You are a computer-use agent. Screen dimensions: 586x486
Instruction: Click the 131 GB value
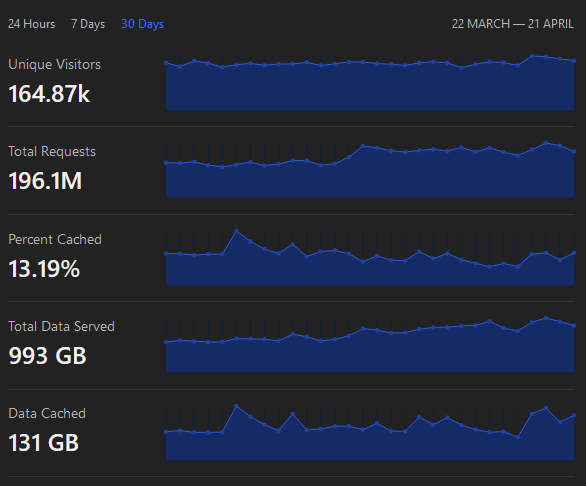coord(43,443)
